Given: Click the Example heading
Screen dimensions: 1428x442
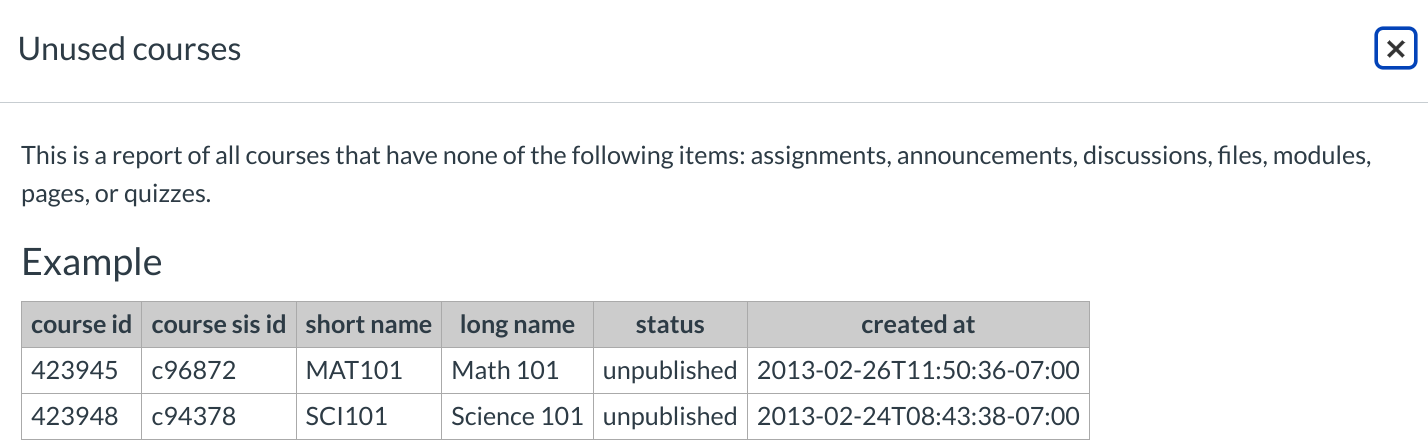Looking at the screenshot, I should click(x=92, y=262).
